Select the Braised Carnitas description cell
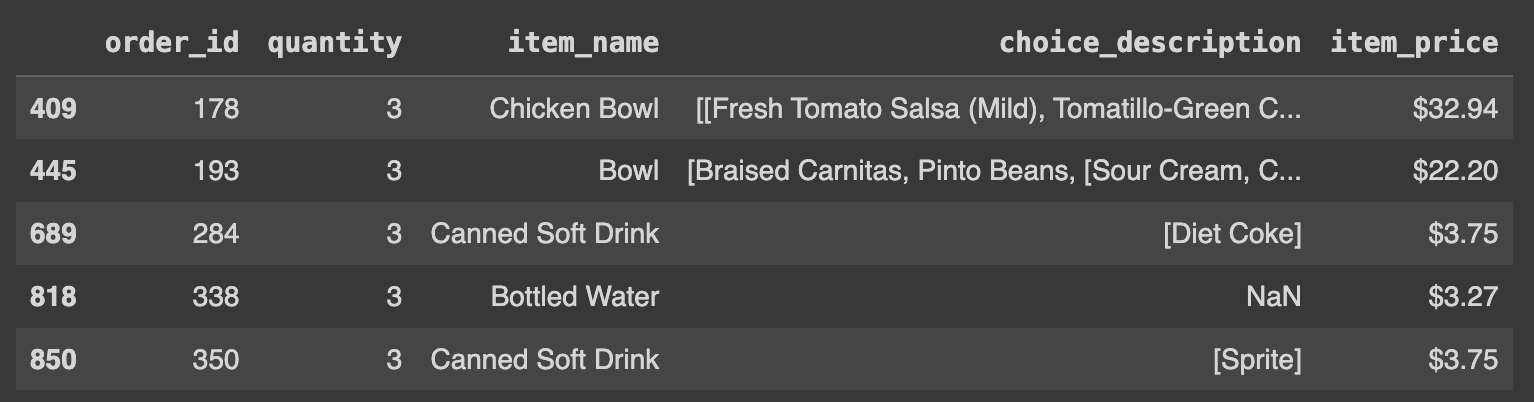The height and width of the screenshot is (402, 1534). pyautogui.click(x=994, y=171)
